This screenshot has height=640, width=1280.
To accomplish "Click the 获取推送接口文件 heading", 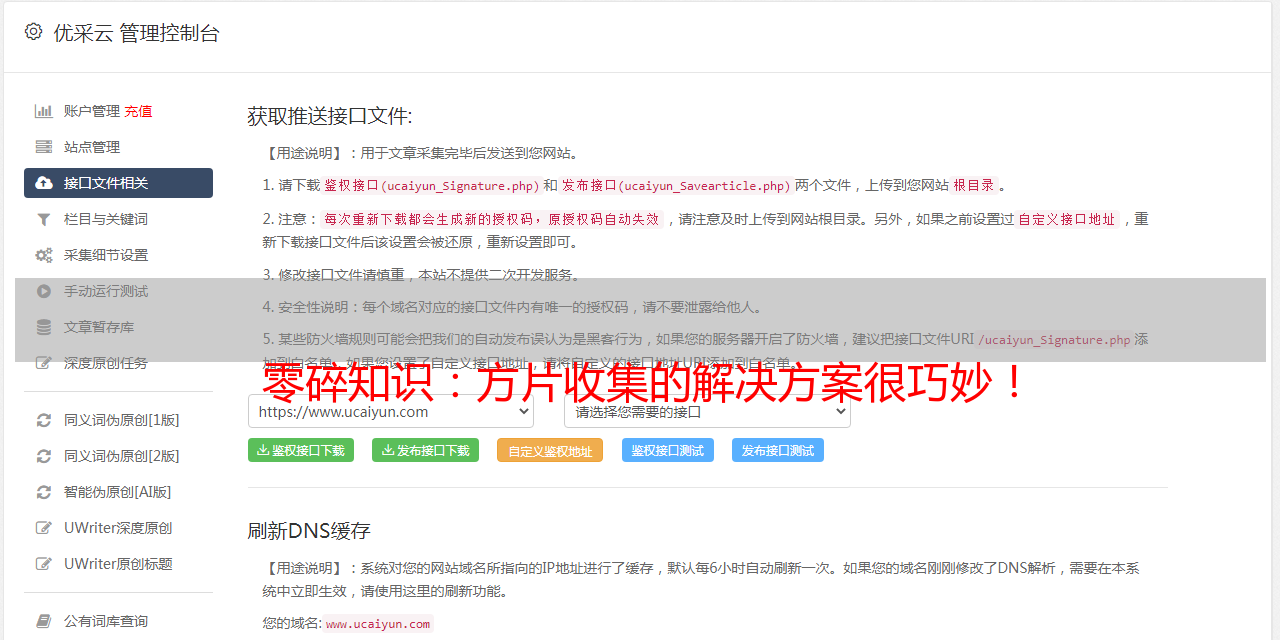I will (330, 116).
